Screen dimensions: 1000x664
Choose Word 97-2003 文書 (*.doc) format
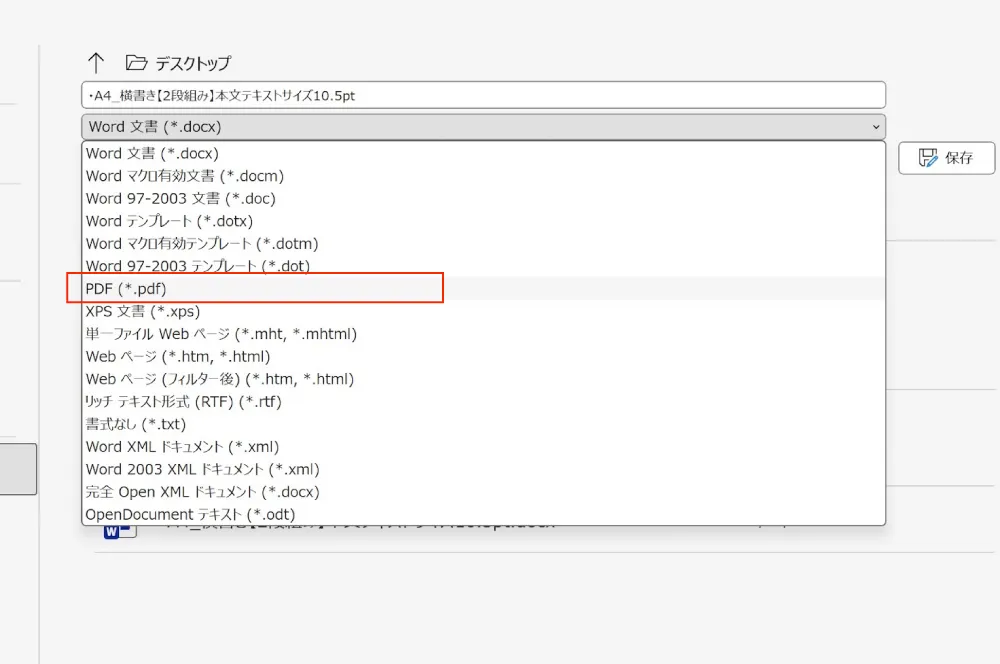(180, 198)
